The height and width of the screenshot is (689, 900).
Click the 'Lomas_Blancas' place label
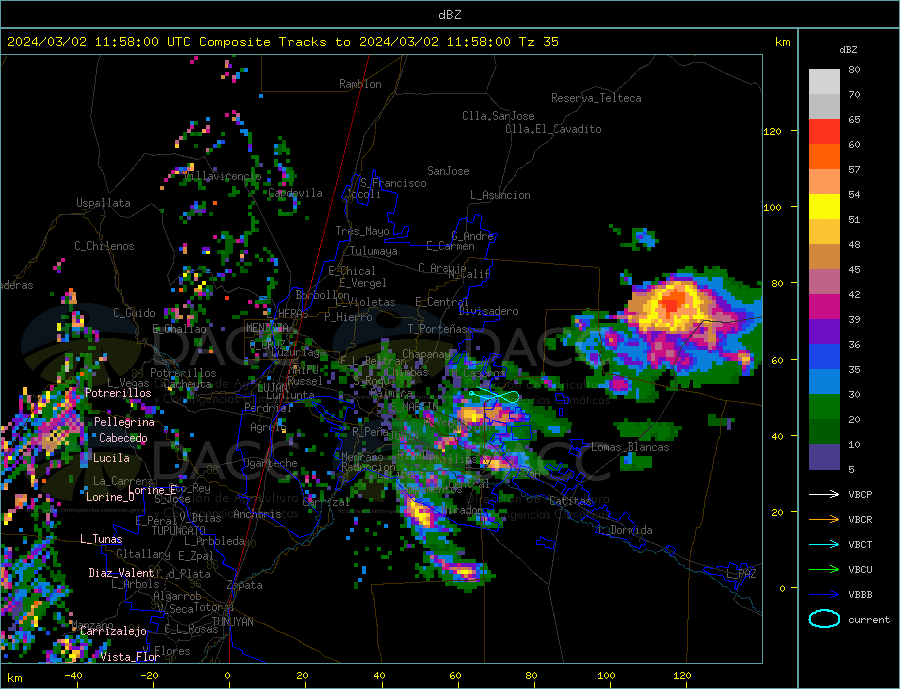630,447
